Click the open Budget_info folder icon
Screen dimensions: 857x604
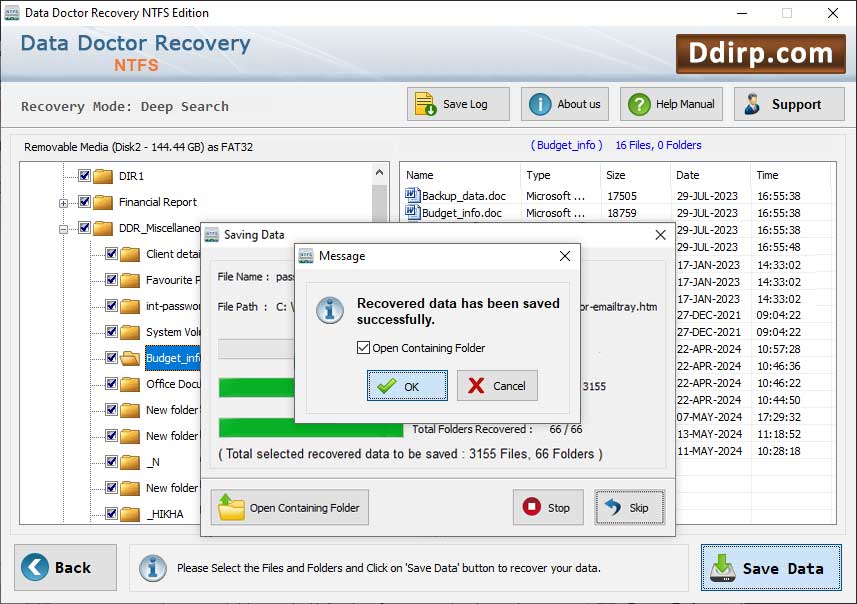coord(130,358)
